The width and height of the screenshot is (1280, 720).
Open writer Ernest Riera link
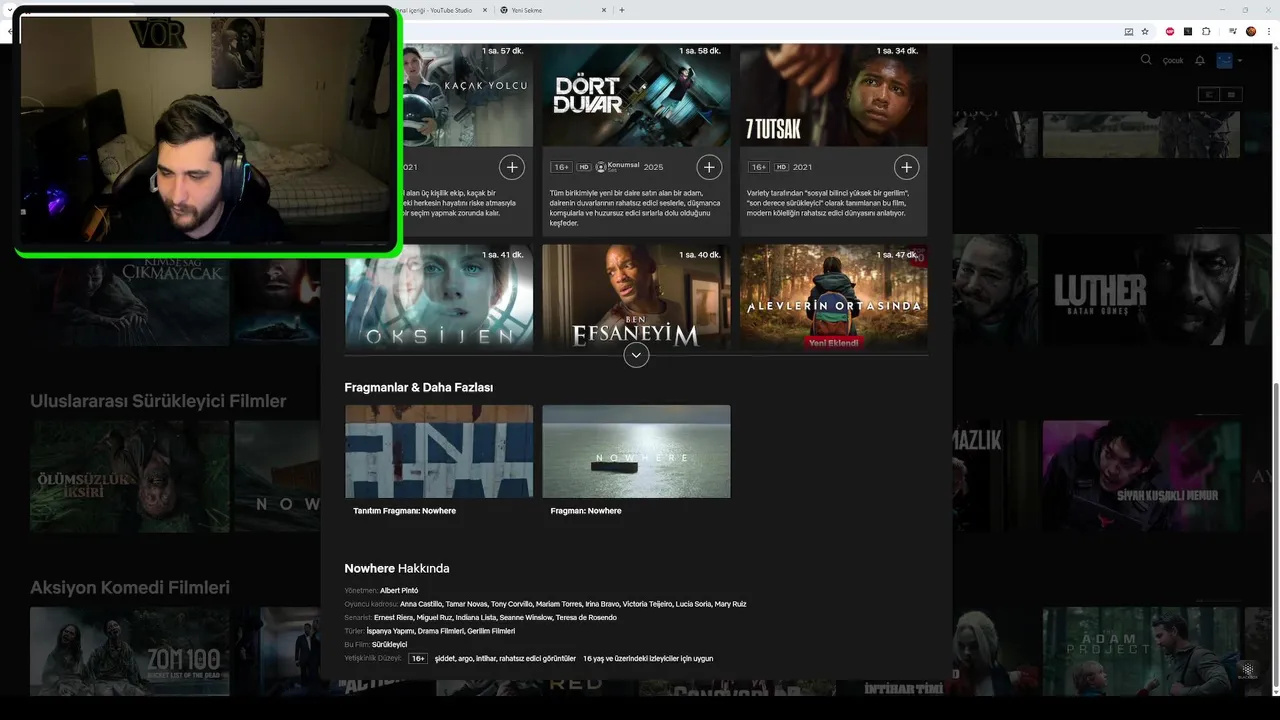pos(394,618)
